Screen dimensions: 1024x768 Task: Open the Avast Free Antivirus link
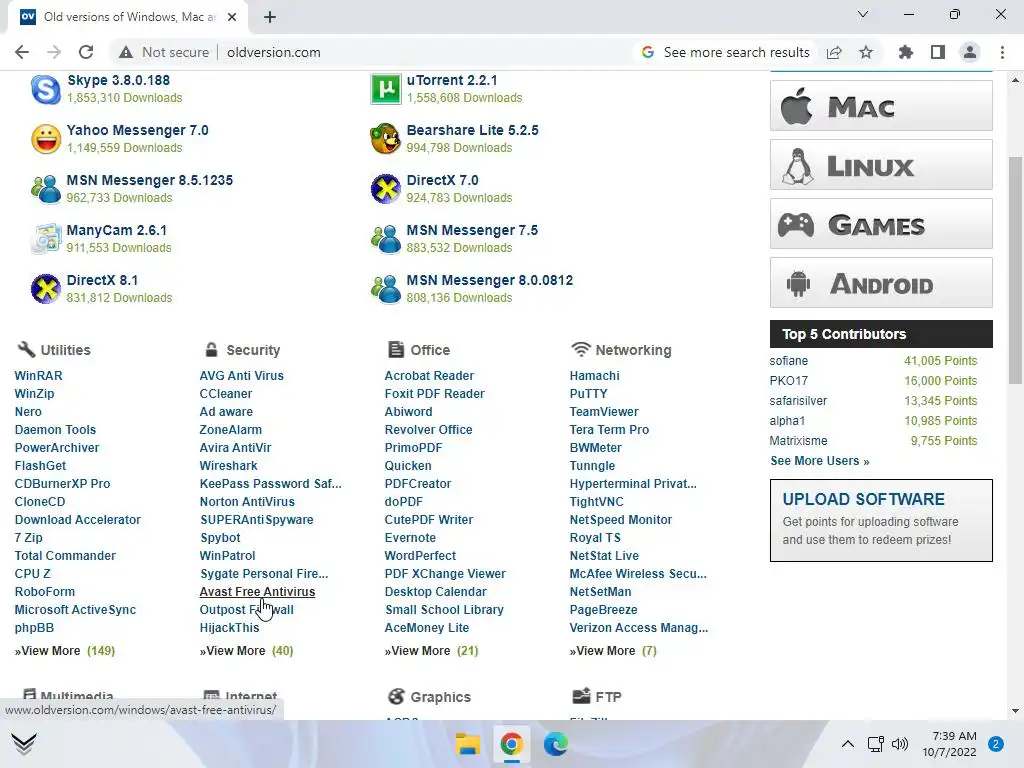(257, 592)
